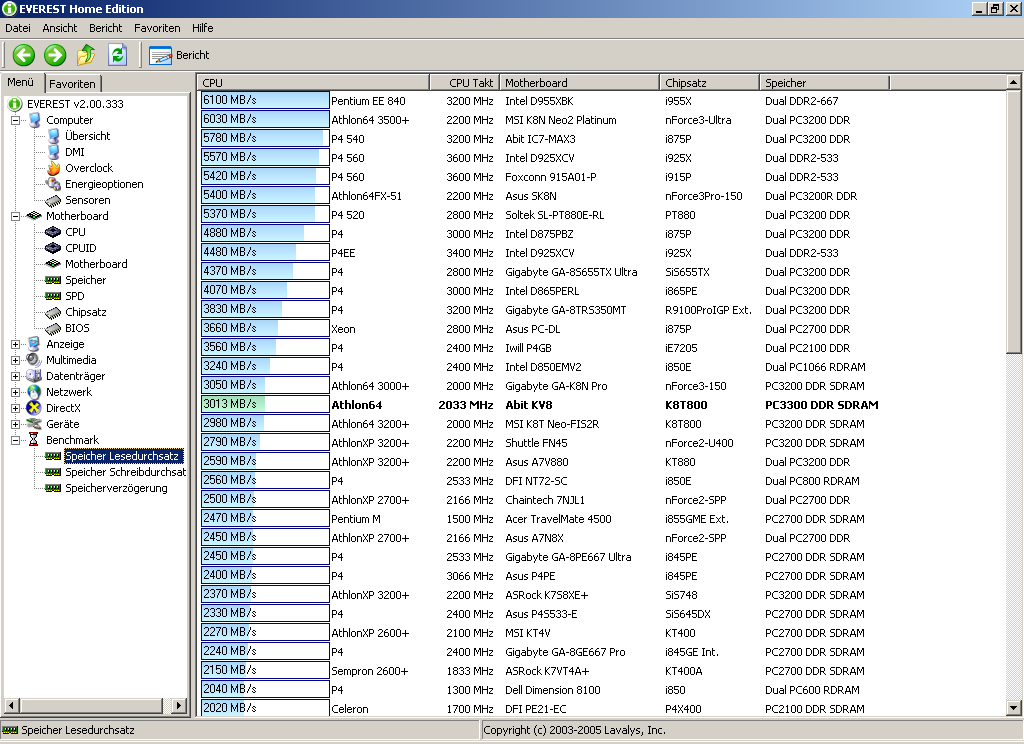The image size is (1024, 744).
Task: Switch to the Menü tab
Action: click(21, 82)
